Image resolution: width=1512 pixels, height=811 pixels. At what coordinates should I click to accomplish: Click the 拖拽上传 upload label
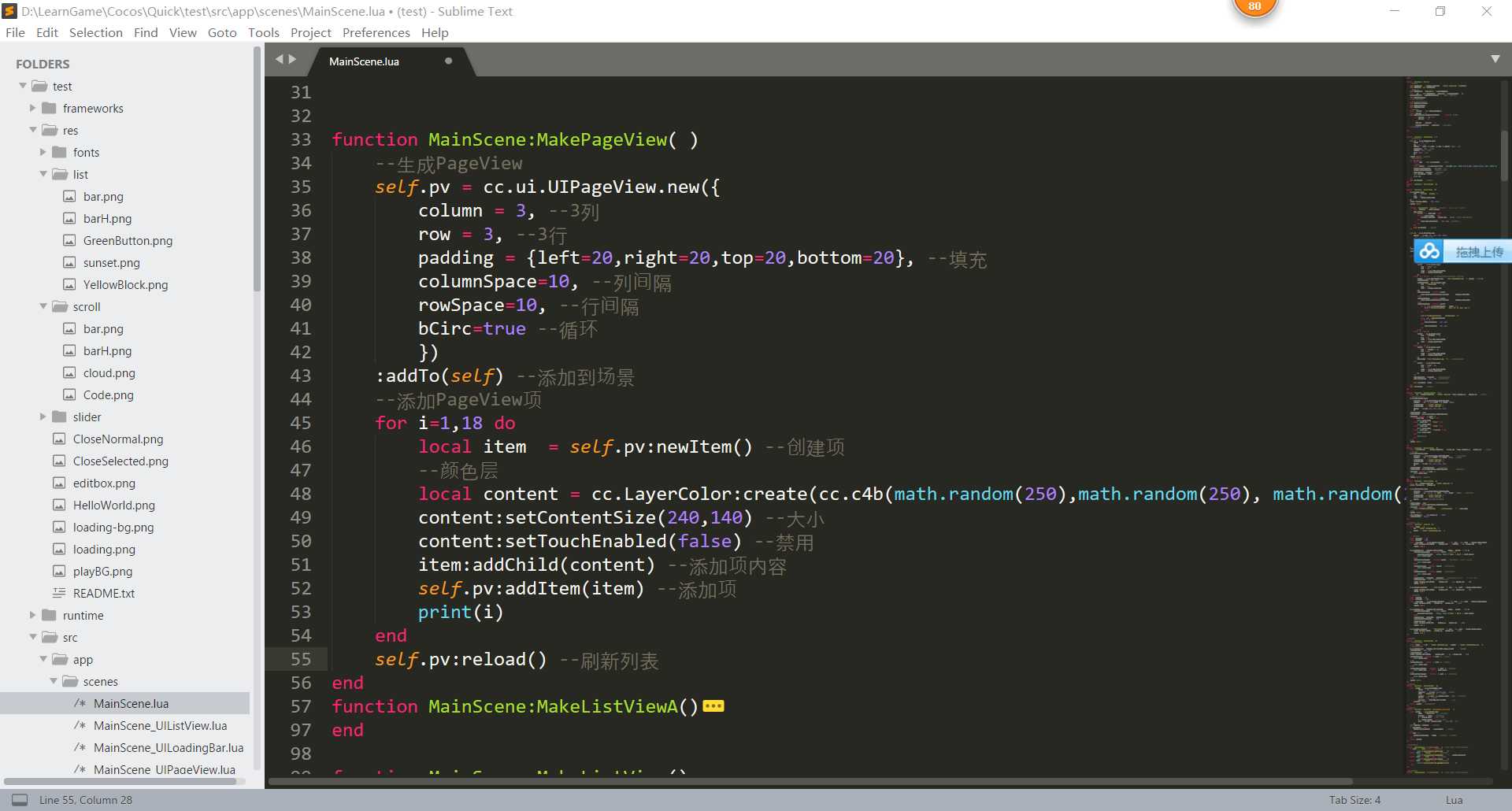coord(1479,252)
